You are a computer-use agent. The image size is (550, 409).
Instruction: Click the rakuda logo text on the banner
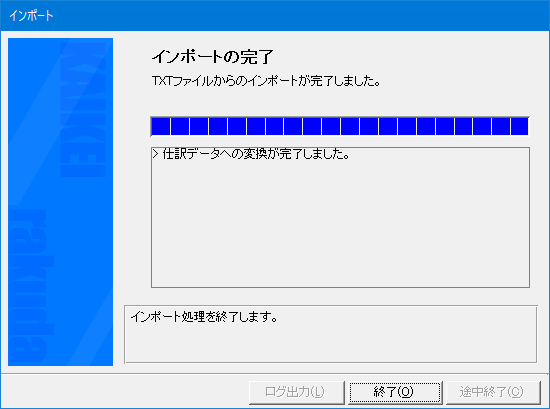point(32,286)
